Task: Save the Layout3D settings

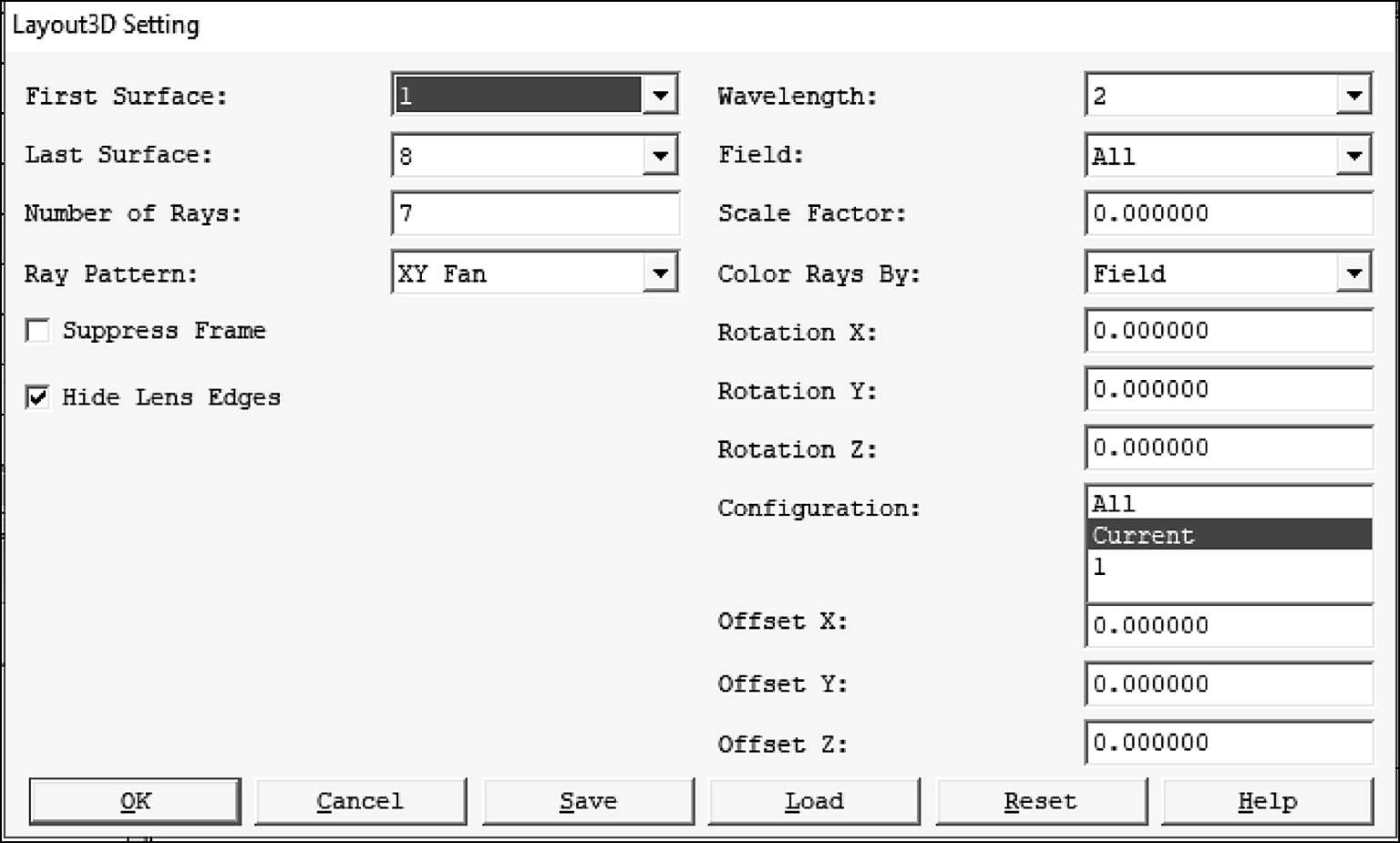Action: tap(588, 801)
